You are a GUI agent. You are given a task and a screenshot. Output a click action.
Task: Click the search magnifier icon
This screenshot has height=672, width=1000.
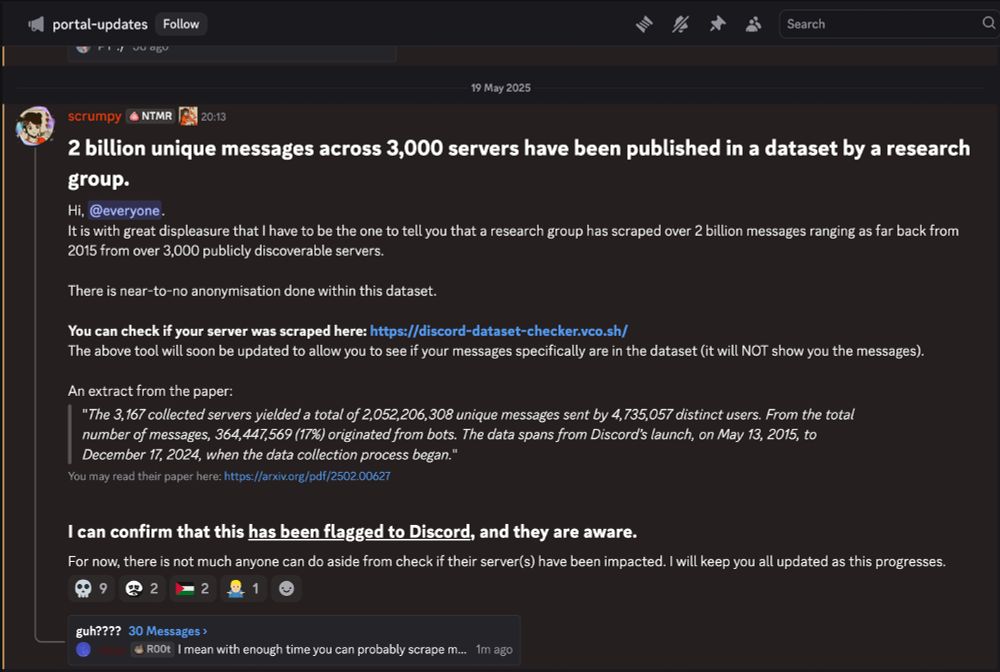point(989,24)
